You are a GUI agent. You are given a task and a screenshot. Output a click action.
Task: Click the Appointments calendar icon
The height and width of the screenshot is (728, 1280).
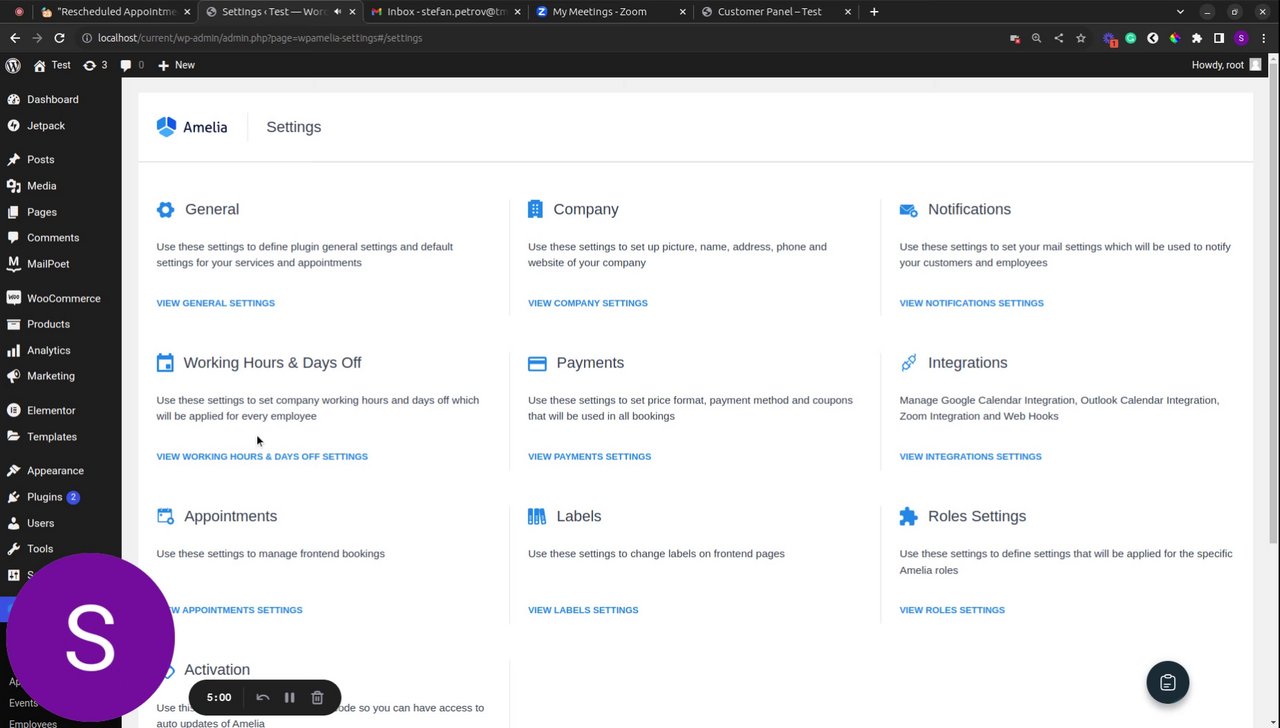pyautogui.click(x=165, y=516)
